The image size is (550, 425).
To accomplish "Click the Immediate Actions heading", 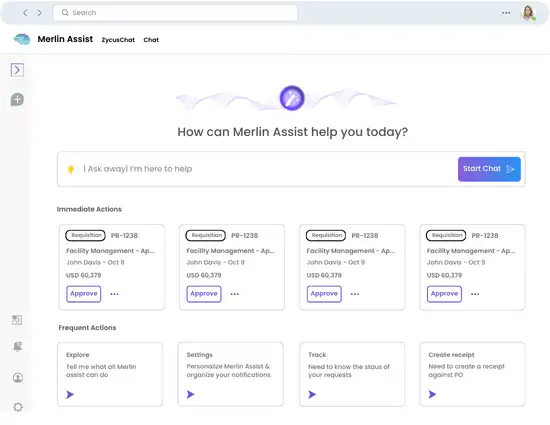I will tap(89, 209).
